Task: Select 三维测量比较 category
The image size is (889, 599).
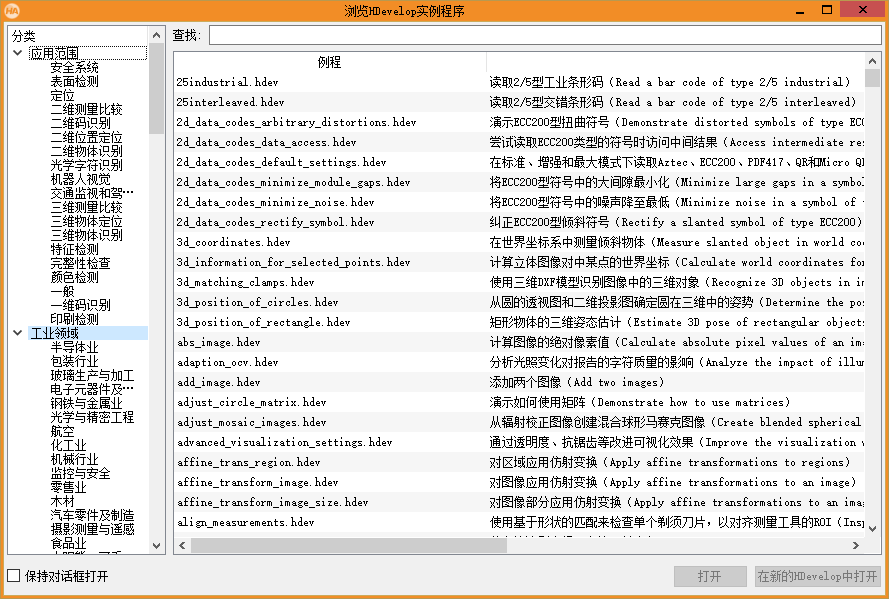Action: pos(86,207)
